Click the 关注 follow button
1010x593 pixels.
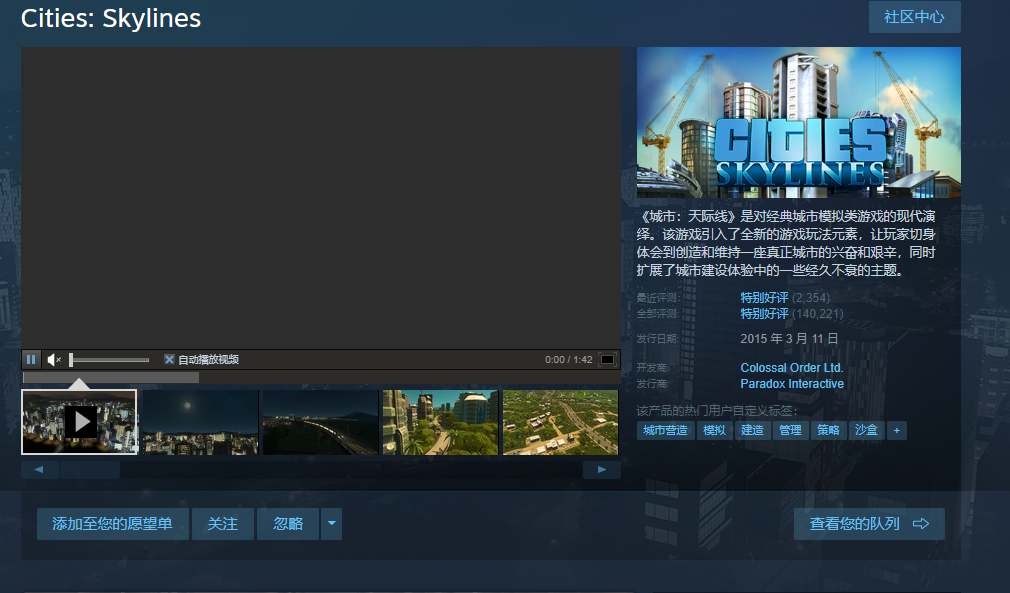point(223,524)
